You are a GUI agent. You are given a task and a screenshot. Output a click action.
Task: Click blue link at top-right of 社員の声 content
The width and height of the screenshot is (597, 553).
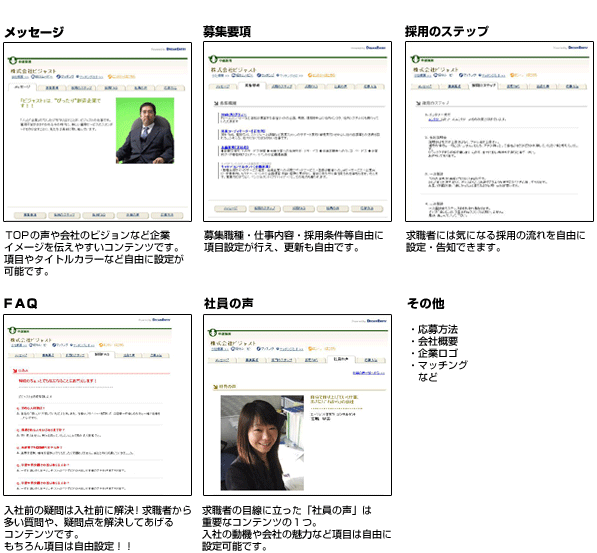coord(369,373)
